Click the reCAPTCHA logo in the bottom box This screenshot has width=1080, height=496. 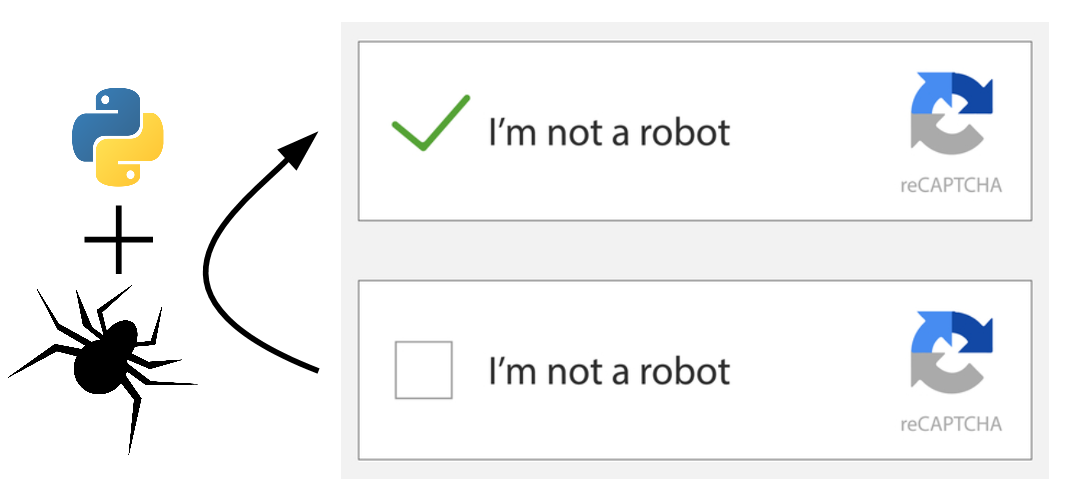(x=951, y=351)
